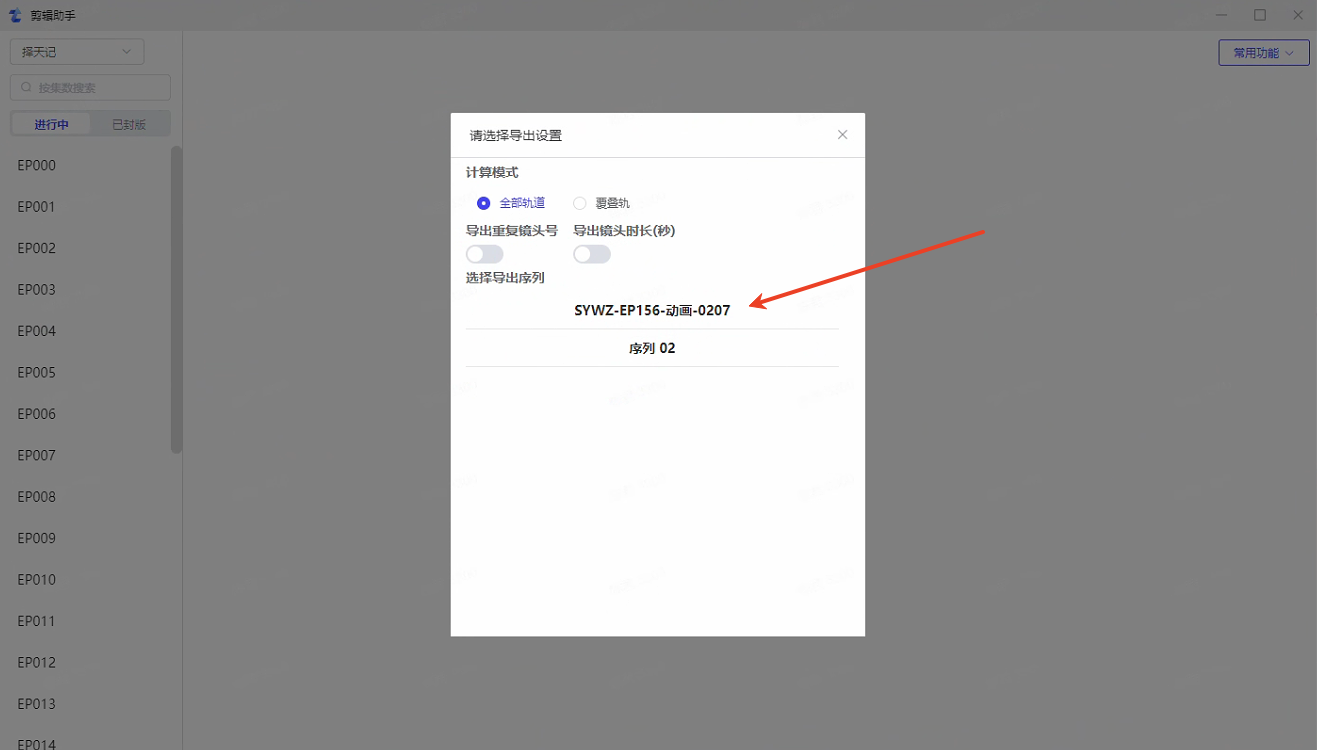Choose 序列 02 for export

point(652,349)
